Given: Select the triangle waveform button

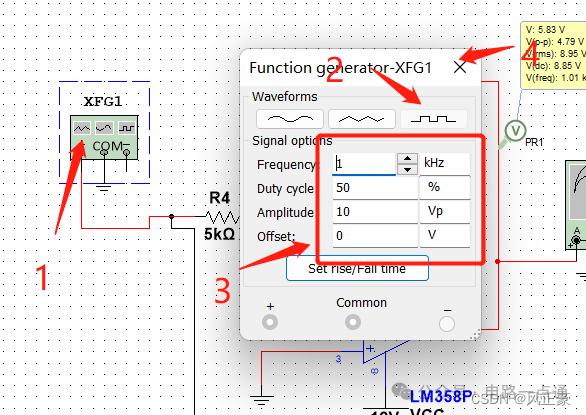Looking at the screenshot, I should pos(361,119).
